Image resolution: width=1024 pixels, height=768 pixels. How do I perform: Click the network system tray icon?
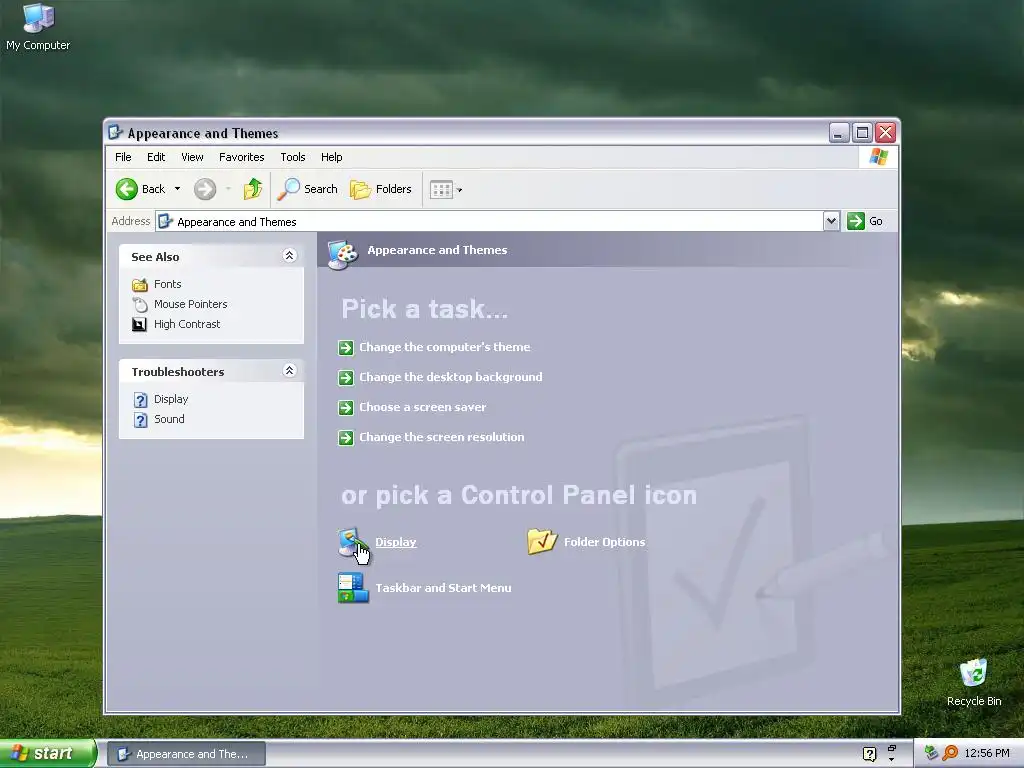click(x=931, y=753)
